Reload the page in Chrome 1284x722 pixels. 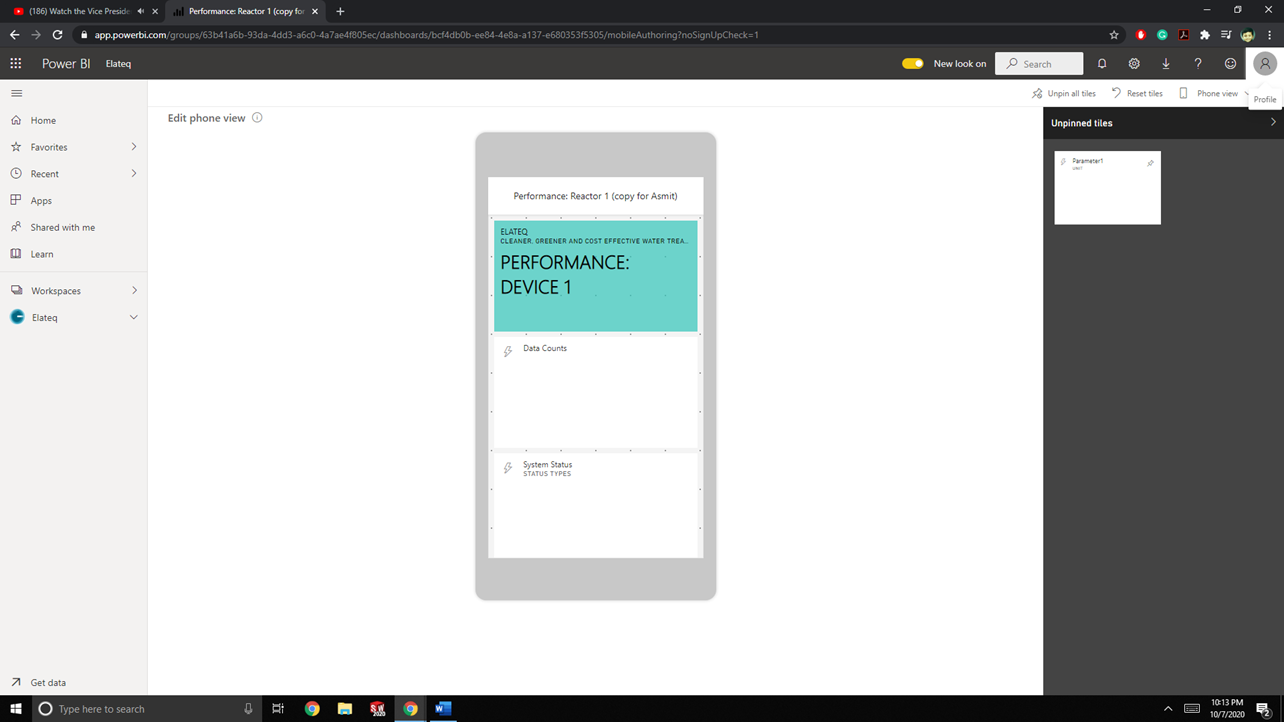[x=58, y=35]
